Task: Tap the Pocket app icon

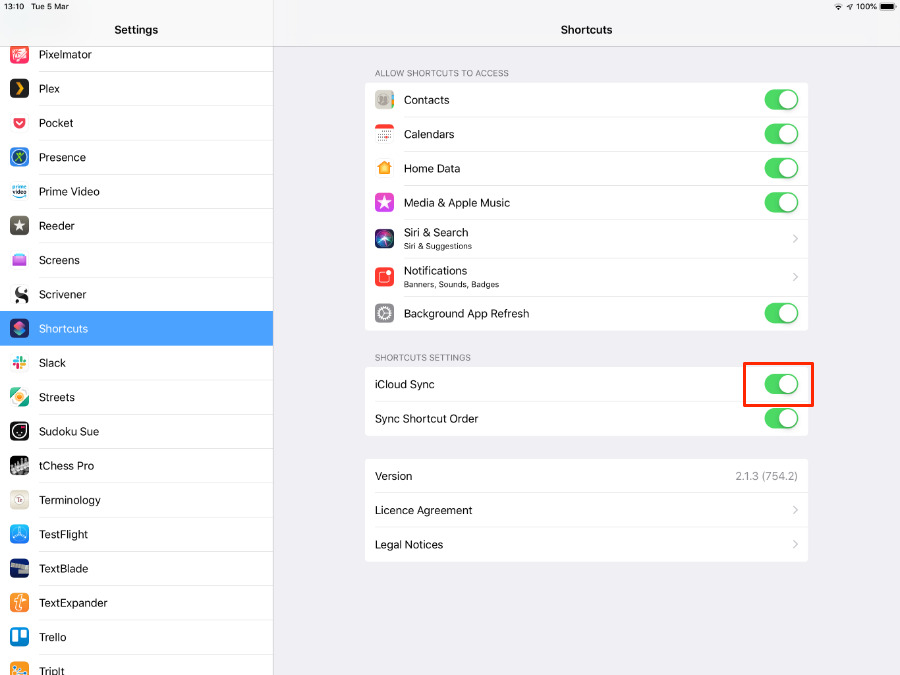Action: (20, 123)
